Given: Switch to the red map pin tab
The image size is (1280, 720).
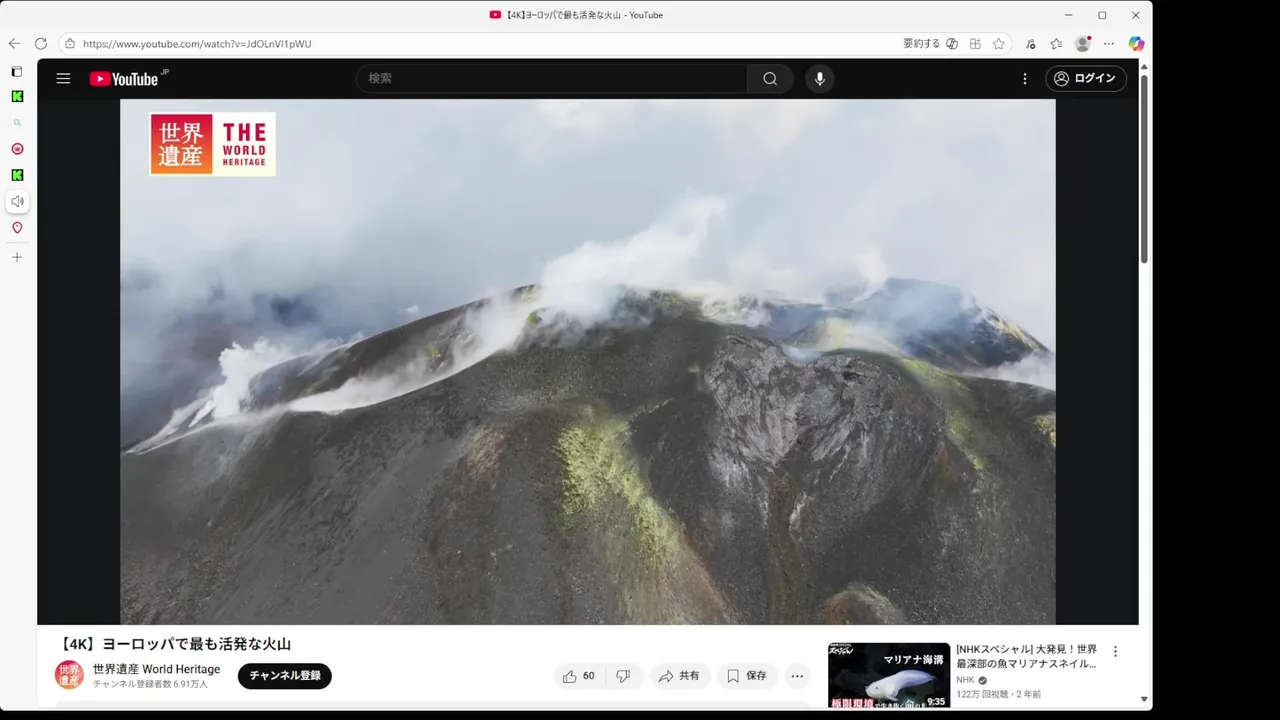Looking at the screenshot, I should tap(17, 228).
